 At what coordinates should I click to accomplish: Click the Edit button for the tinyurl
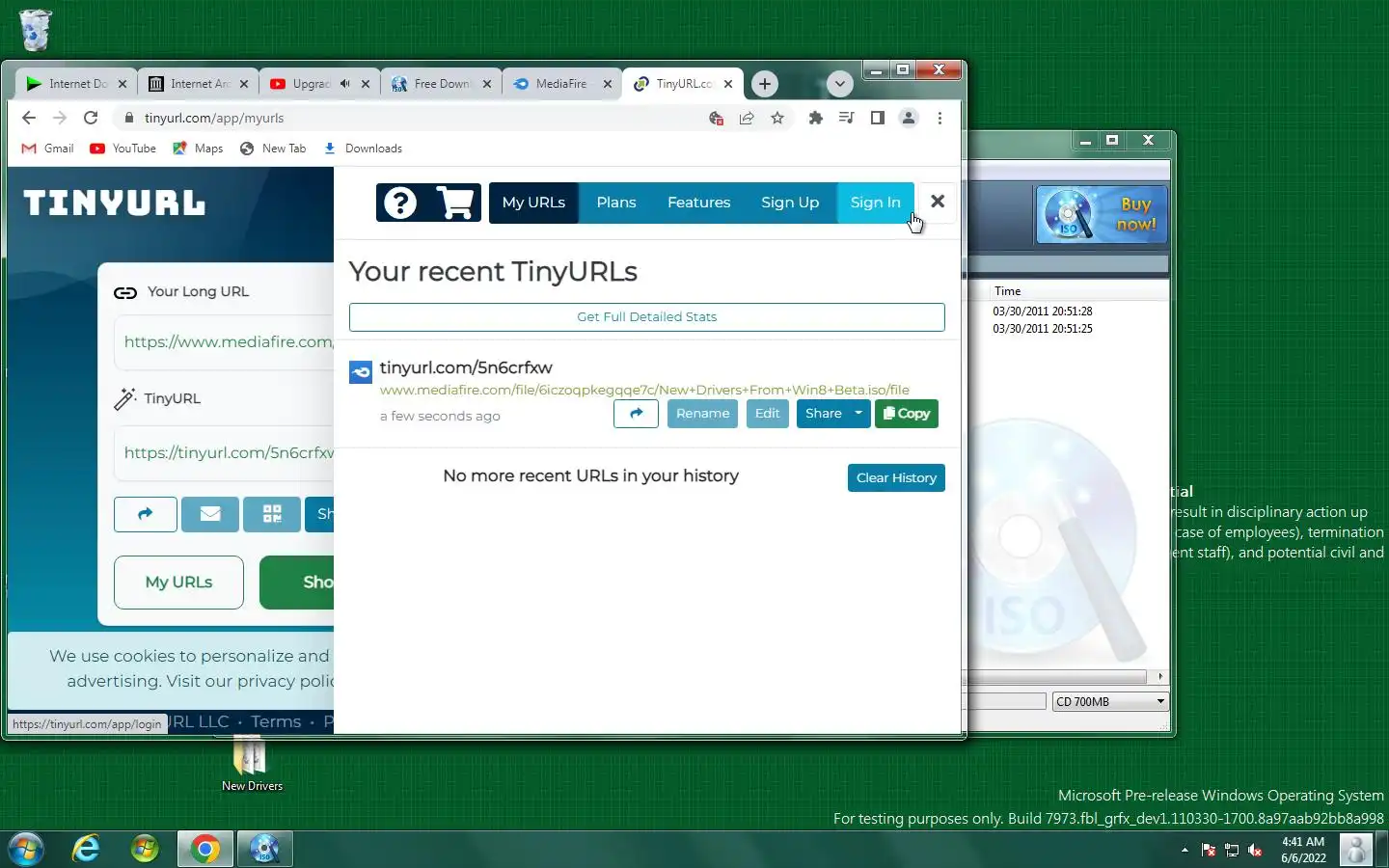coord(768,414)
